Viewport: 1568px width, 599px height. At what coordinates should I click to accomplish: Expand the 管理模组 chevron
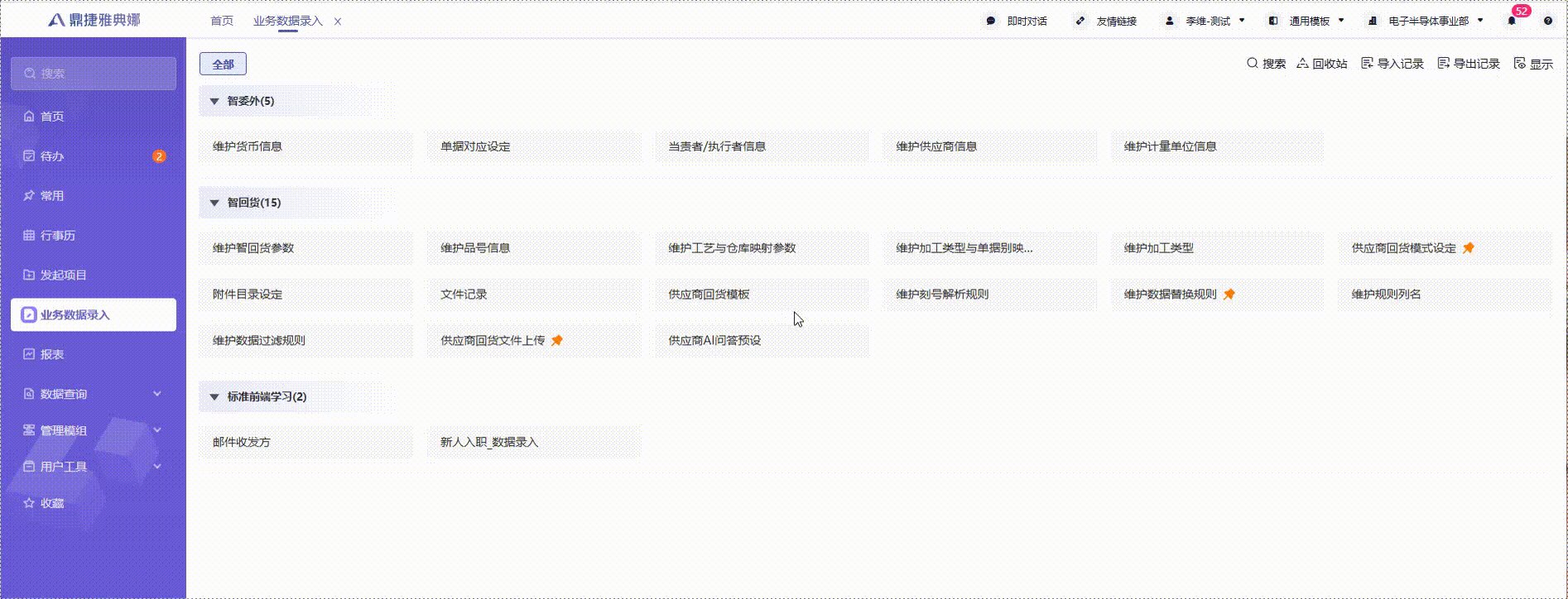(x=157, y=430)
